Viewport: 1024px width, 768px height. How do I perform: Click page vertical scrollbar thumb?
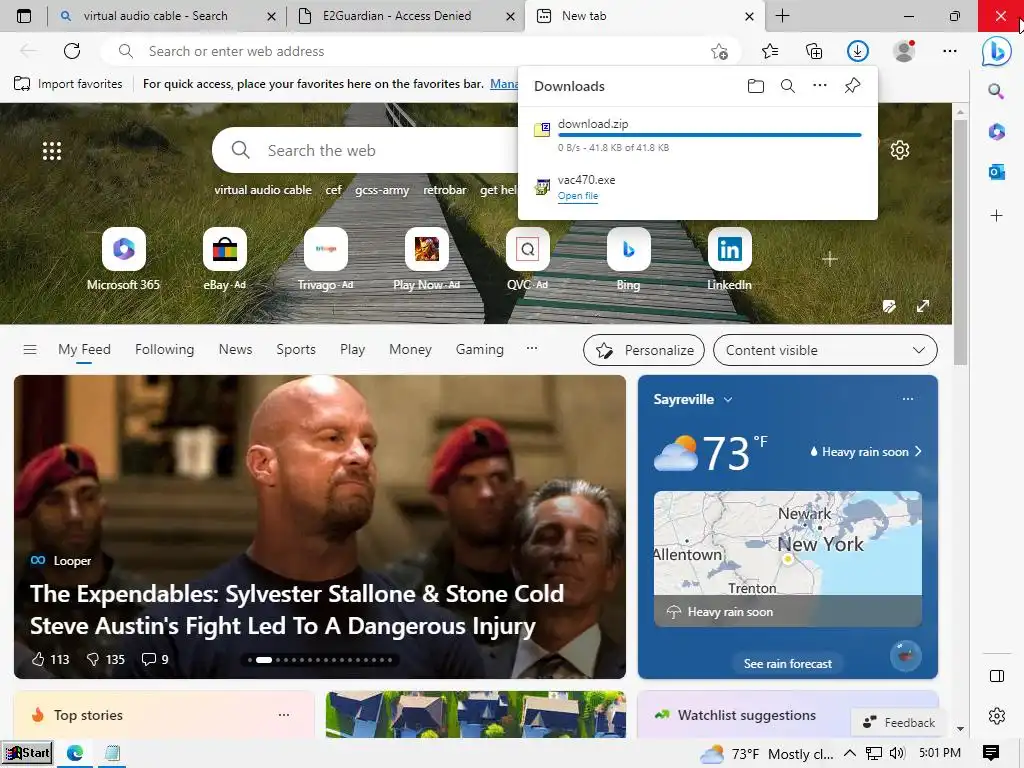[960, 242]
